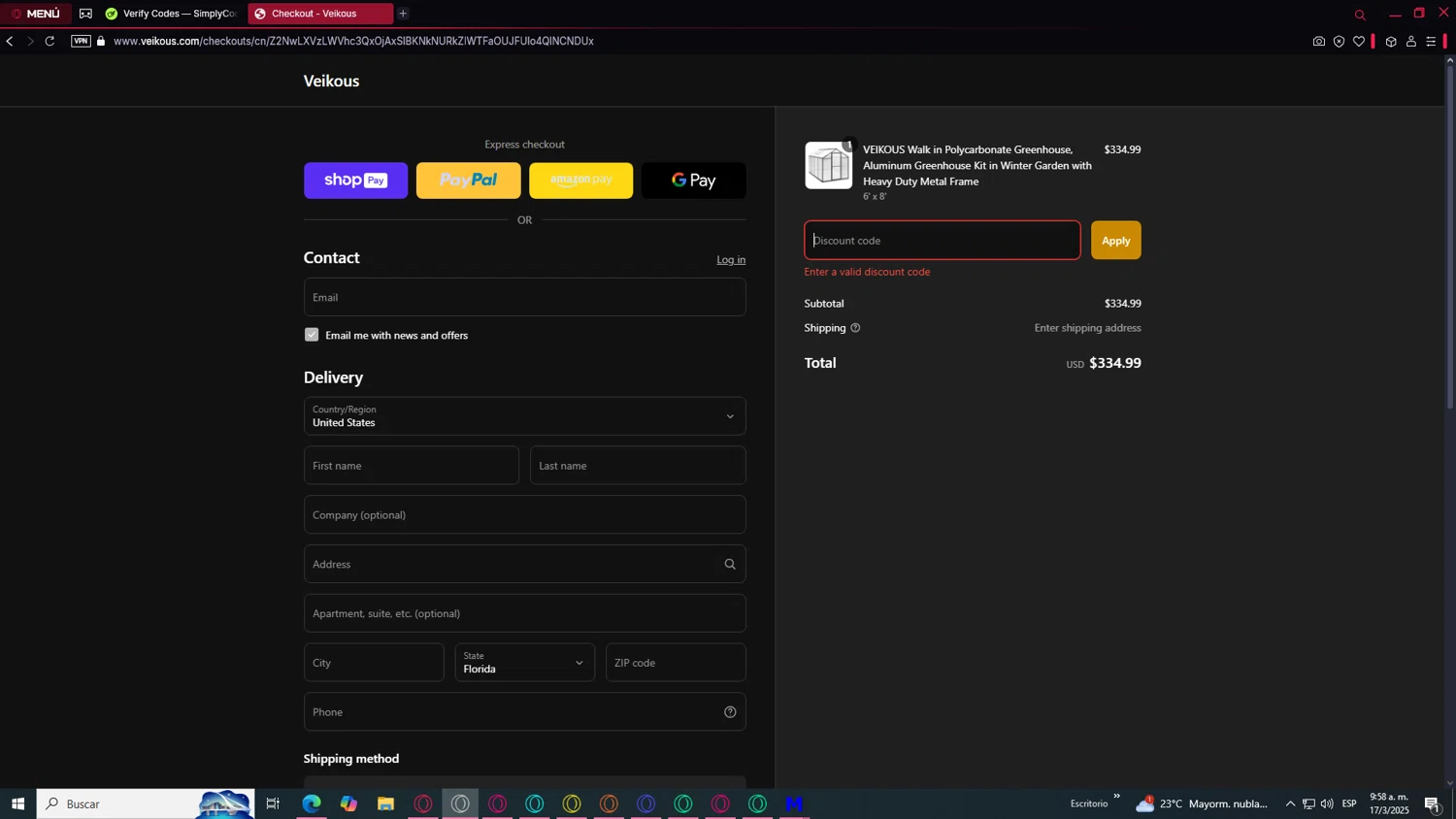Screen dimensions: 1456x819
Task: Launch Microsoft Edge from taskbar
Action: pos(312,803)
